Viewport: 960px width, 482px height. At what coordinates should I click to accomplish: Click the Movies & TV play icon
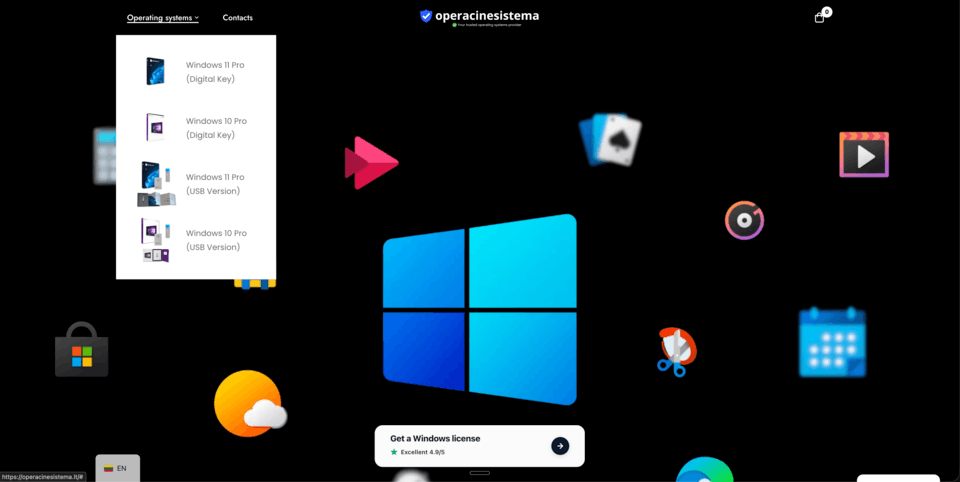pyautogui.click(x=863, y=155)
